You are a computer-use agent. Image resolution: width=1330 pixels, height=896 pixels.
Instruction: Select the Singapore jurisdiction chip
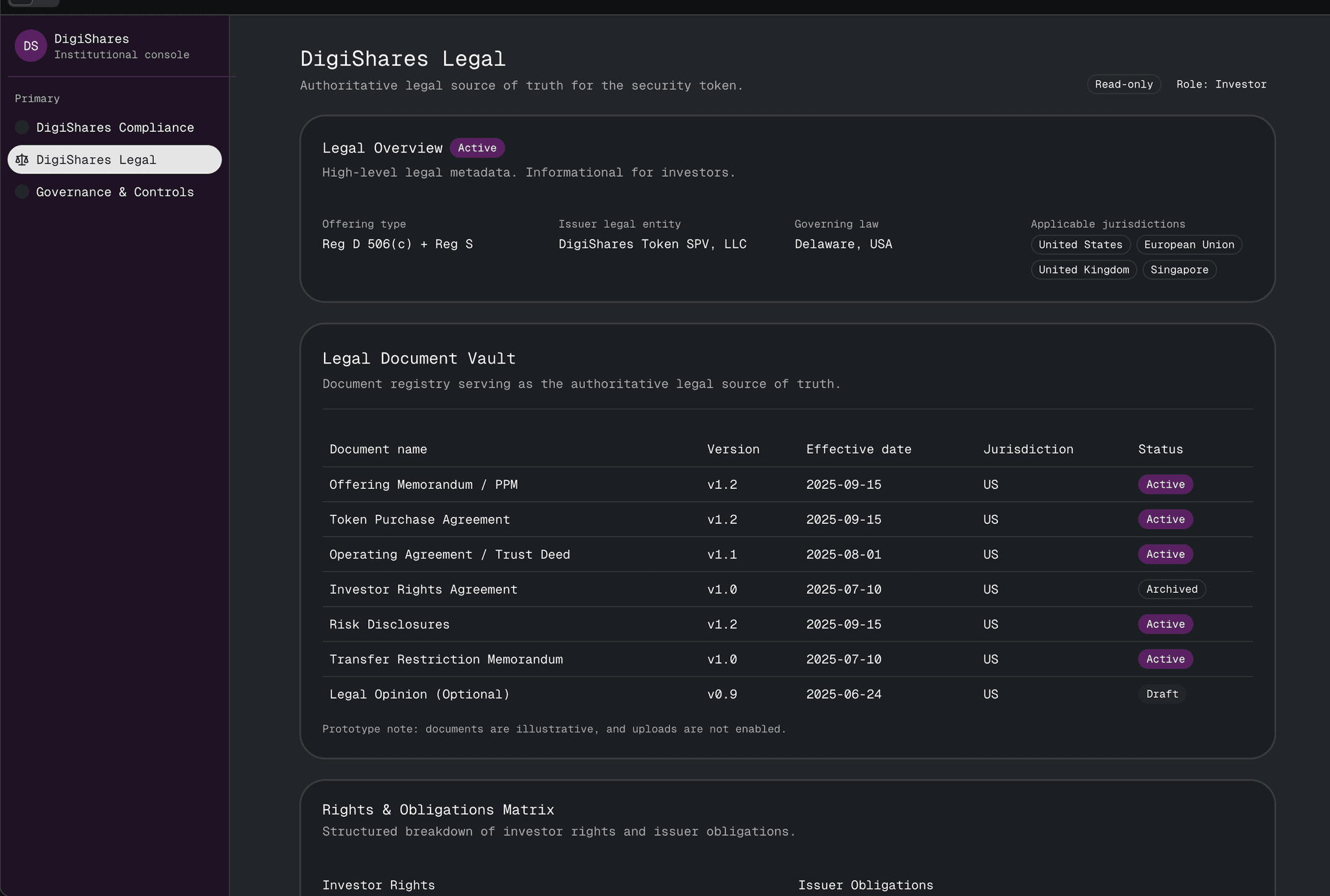pos(1179,269)
